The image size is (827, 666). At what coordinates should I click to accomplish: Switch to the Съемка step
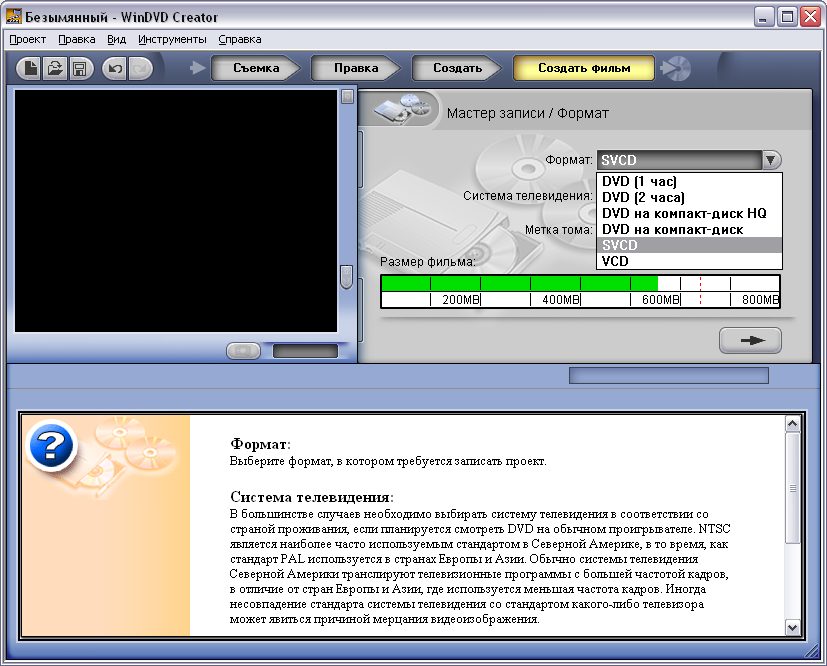pyautogui.click(x=256, y=68)
